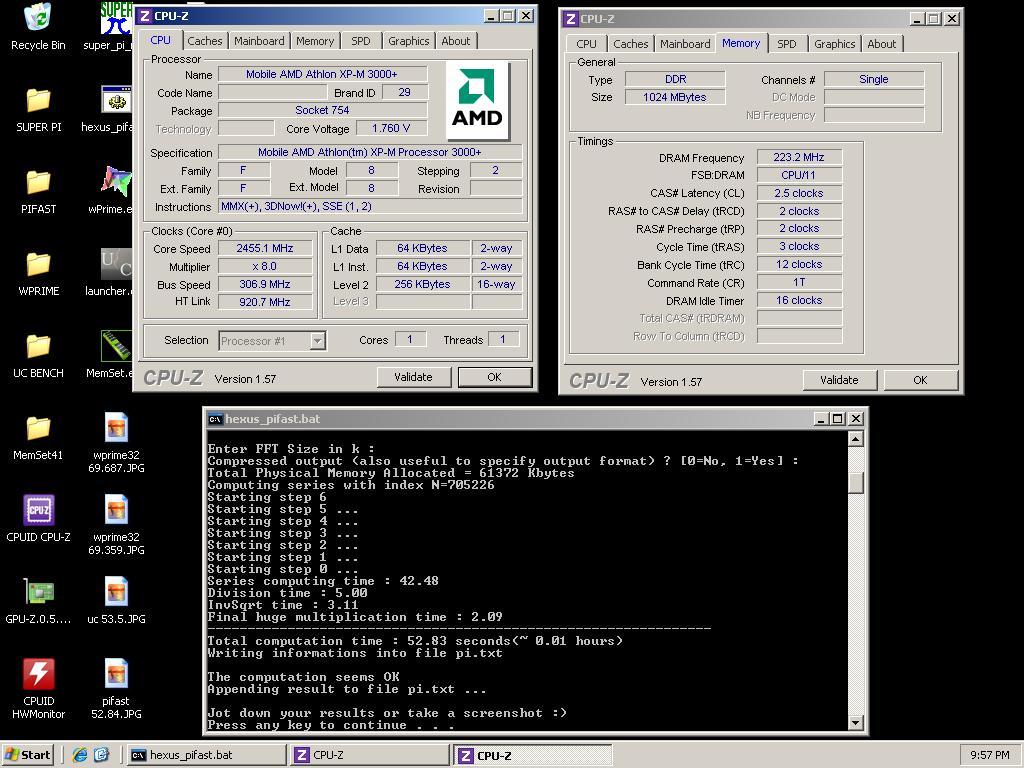
Task: Click Validate in the right CPU-Z memory window
Action: point(839,380)
